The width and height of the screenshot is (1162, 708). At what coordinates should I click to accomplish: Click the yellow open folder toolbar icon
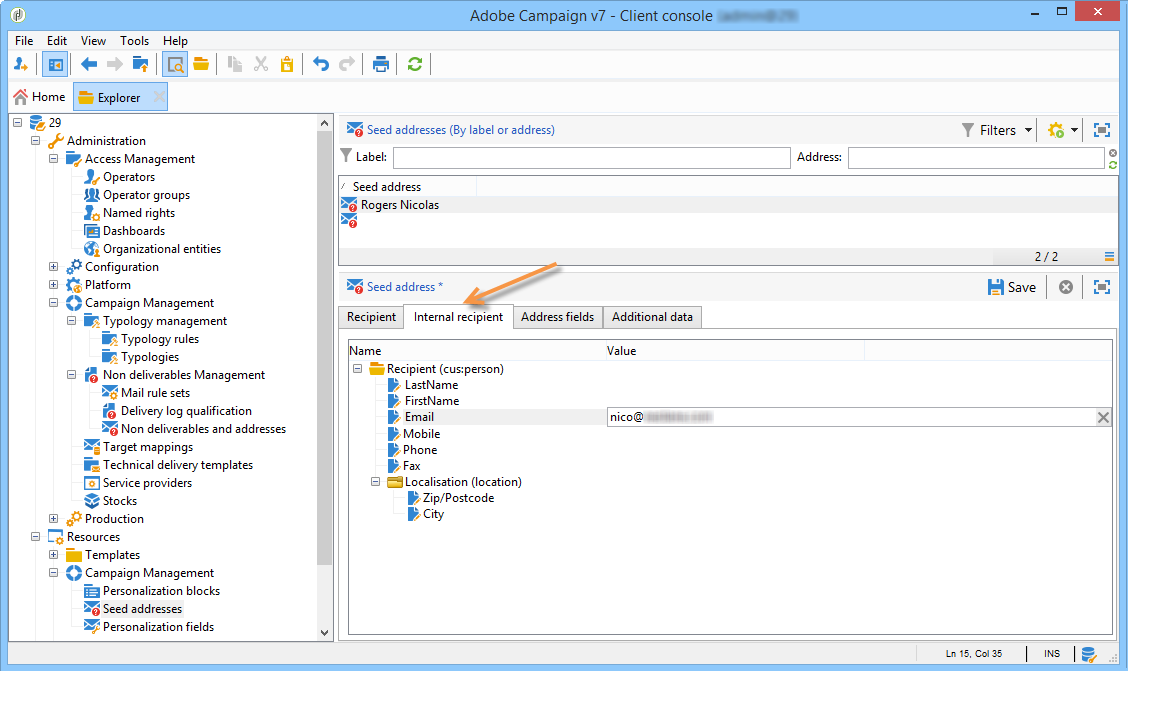201,64
